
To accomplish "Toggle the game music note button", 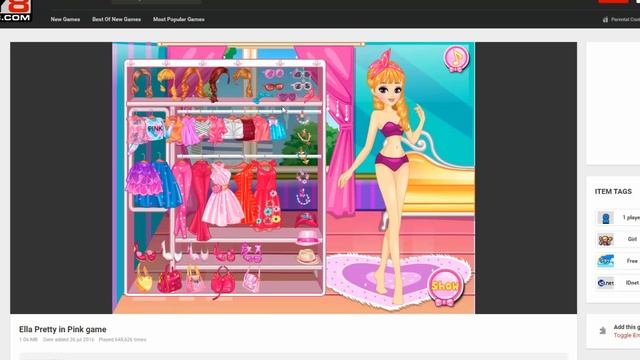I will (456, 58).
